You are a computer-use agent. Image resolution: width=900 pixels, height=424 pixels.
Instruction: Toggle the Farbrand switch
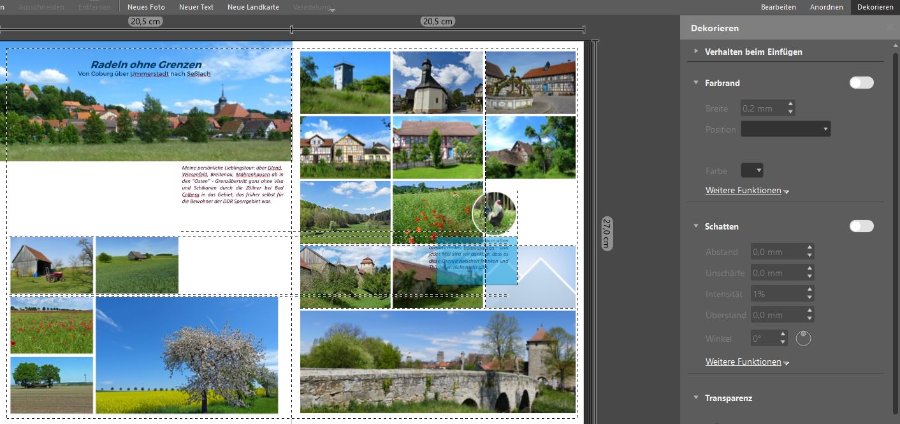(x=861, y=82)
